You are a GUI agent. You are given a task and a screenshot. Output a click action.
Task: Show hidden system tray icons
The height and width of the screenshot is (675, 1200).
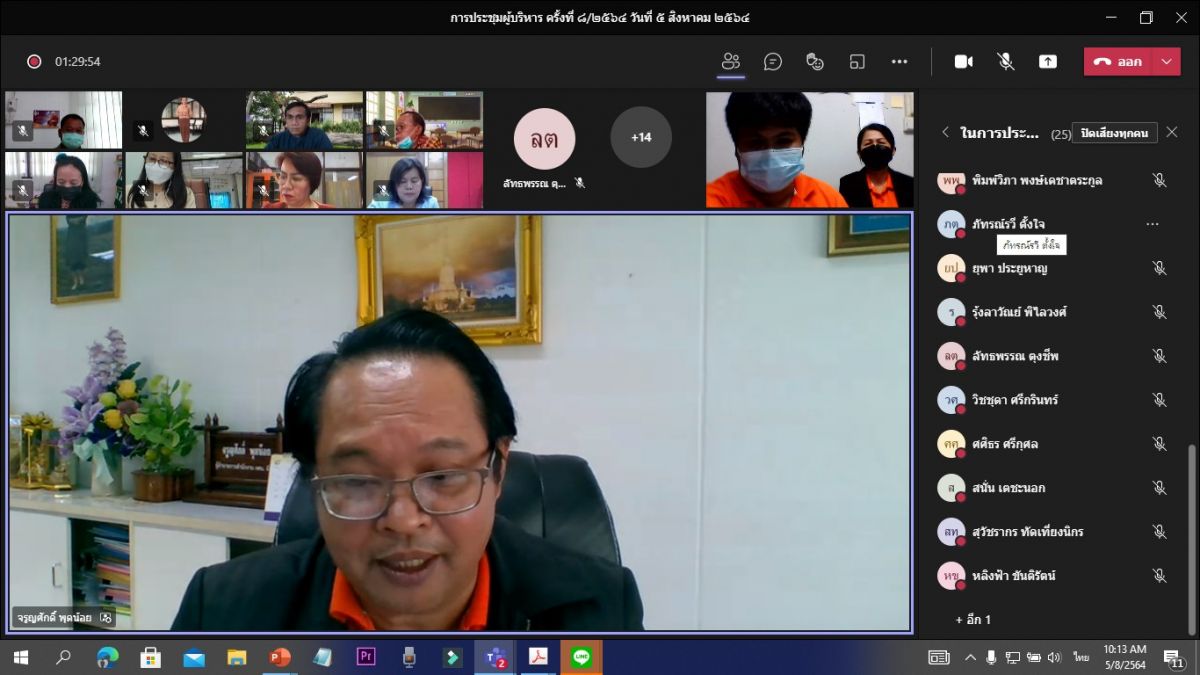(x=969, y=657)
